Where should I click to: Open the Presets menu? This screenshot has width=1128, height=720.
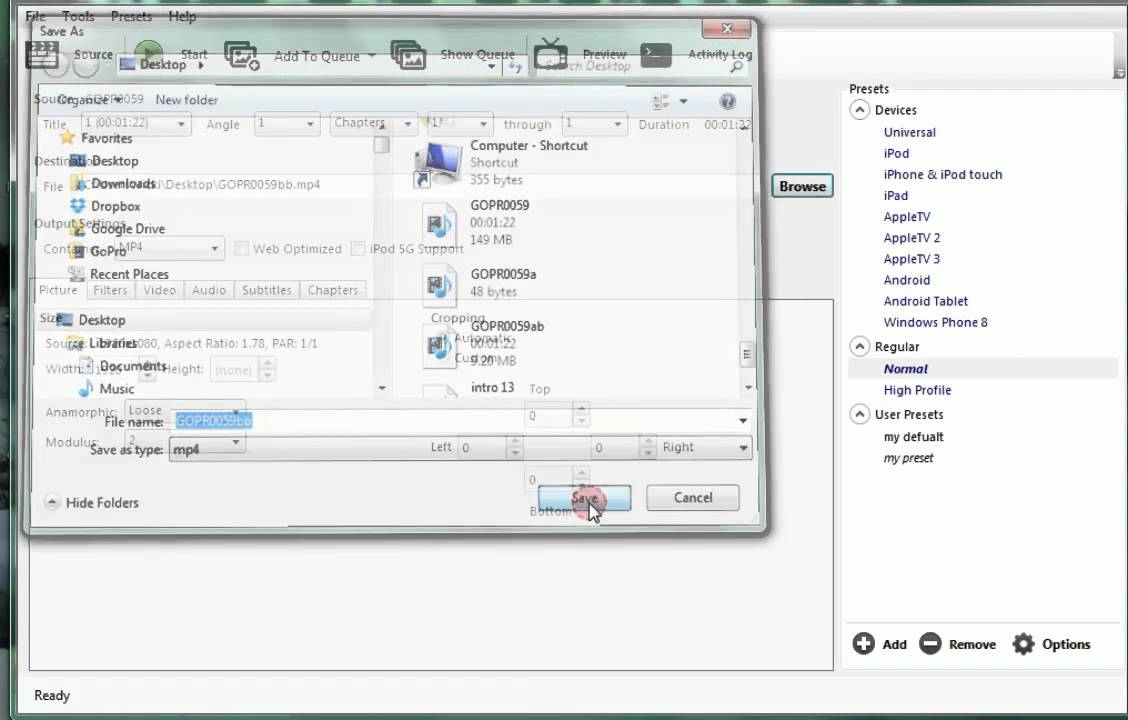click(131, 16)
